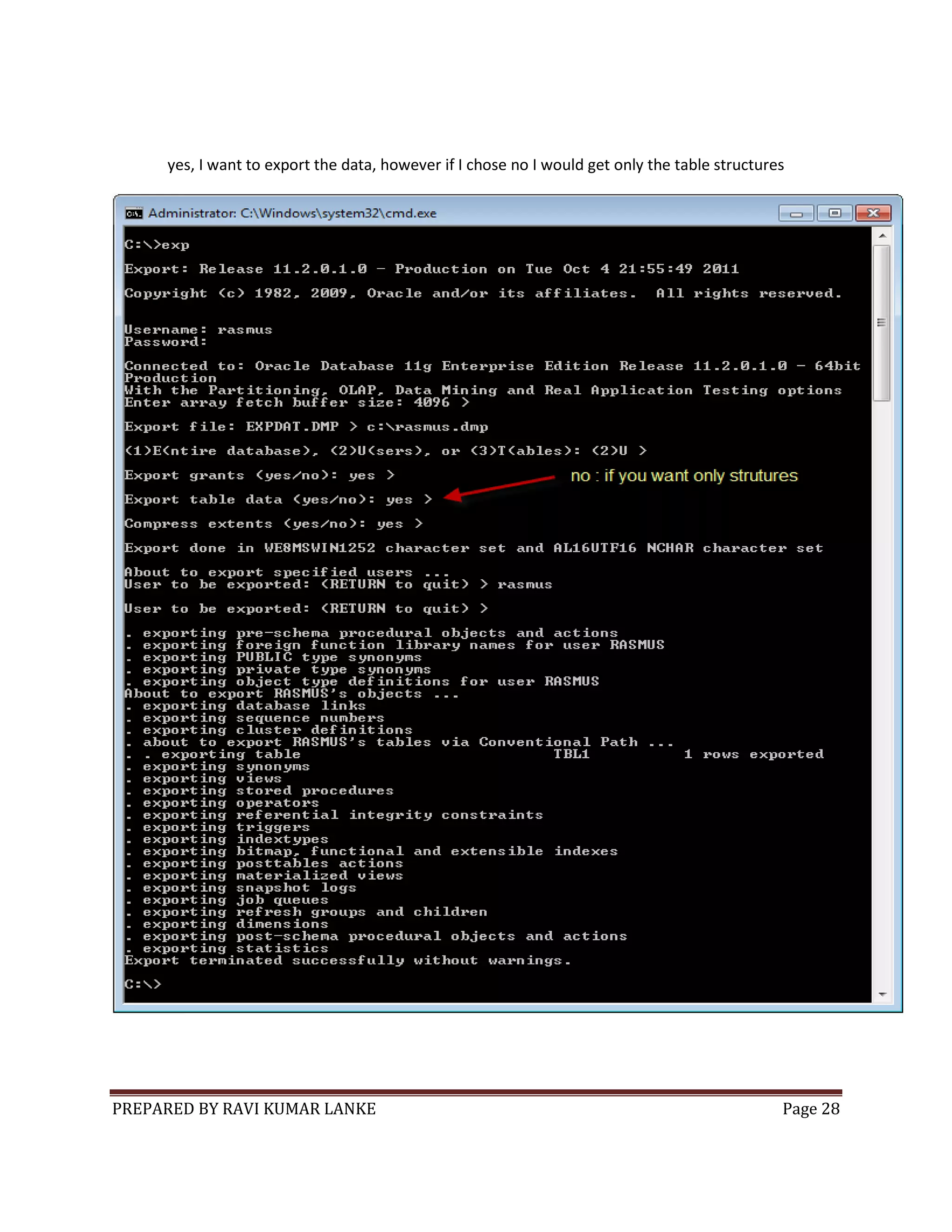Maximize the cmd.exe window

(835, 213)
